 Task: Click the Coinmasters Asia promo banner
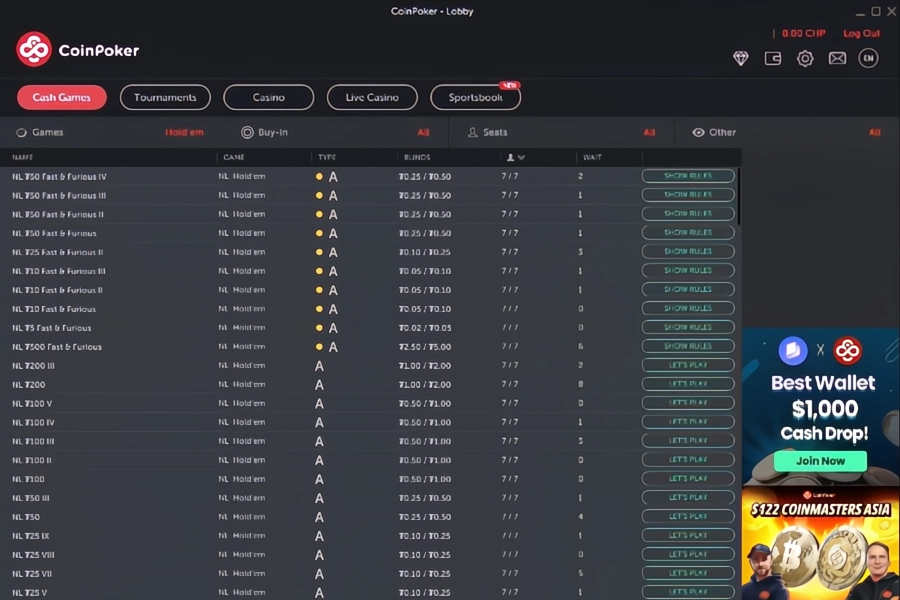pyautogui.click(x=820, y=544)
